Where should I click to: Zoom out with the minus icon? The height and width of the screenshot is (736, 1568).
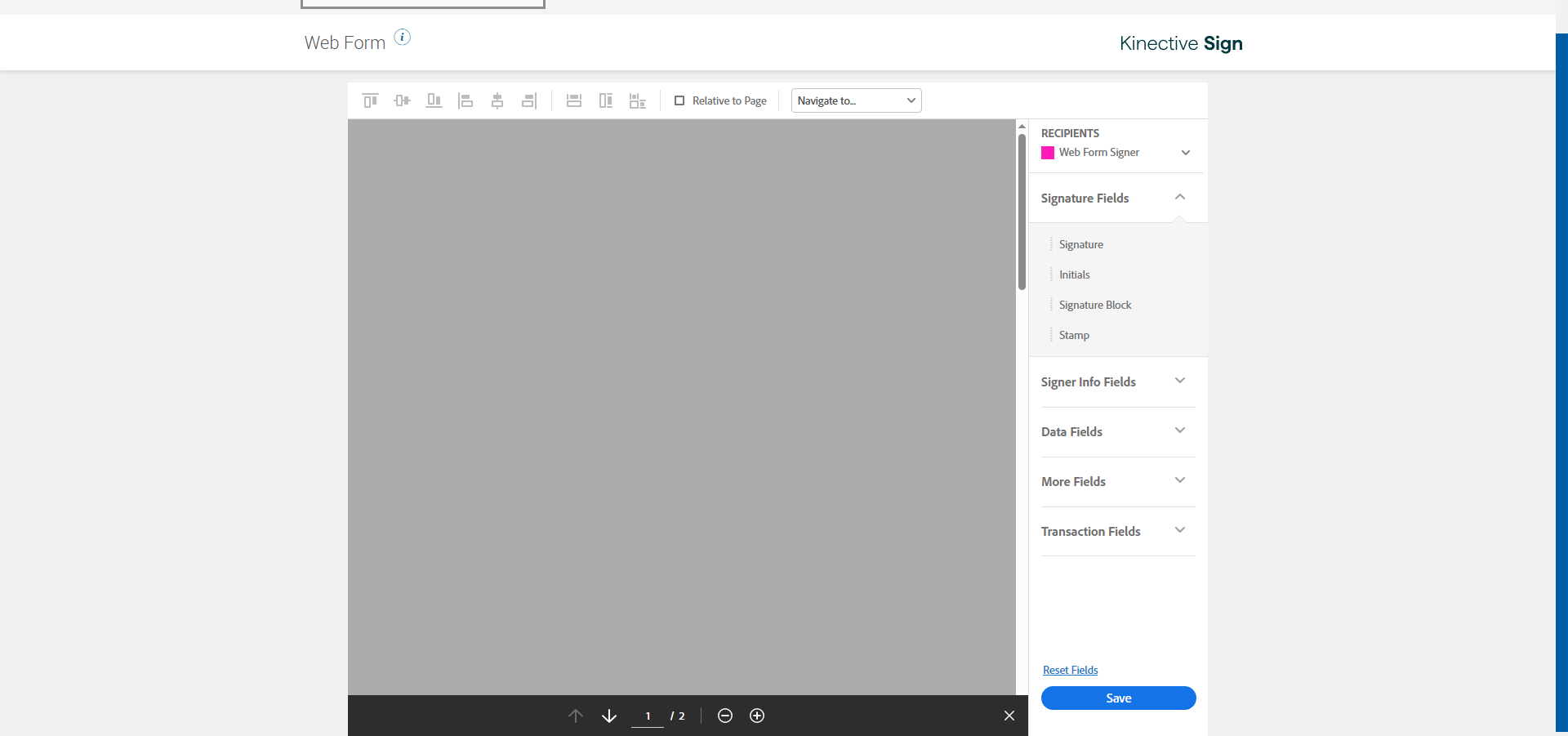point(724,716)
